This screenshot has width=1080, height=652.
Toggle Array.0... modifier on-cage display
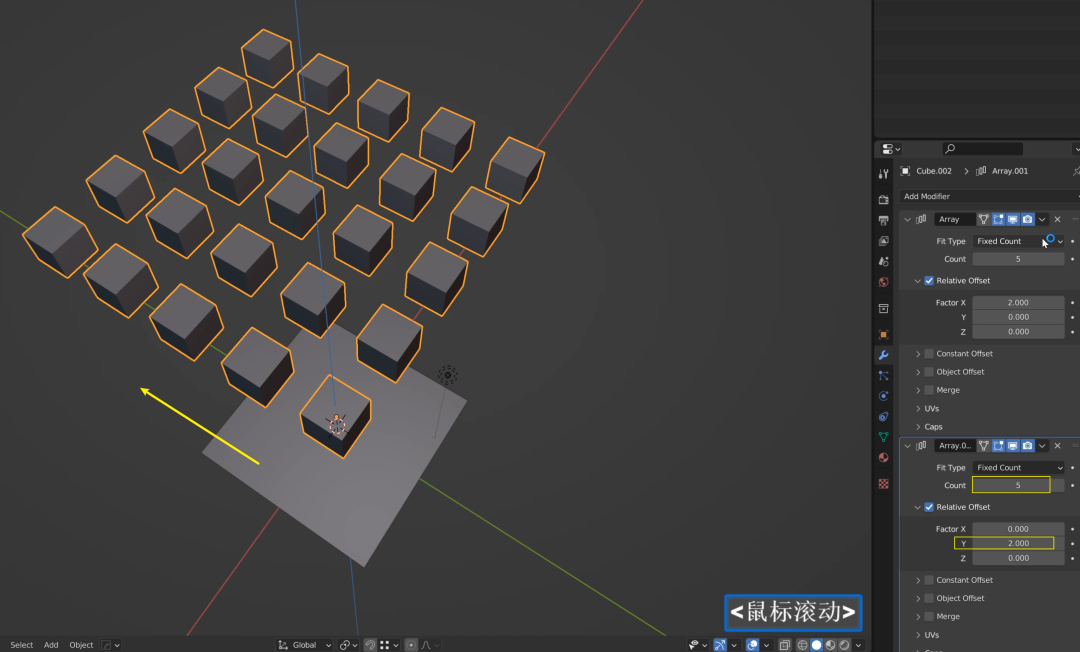click(984, 445)
